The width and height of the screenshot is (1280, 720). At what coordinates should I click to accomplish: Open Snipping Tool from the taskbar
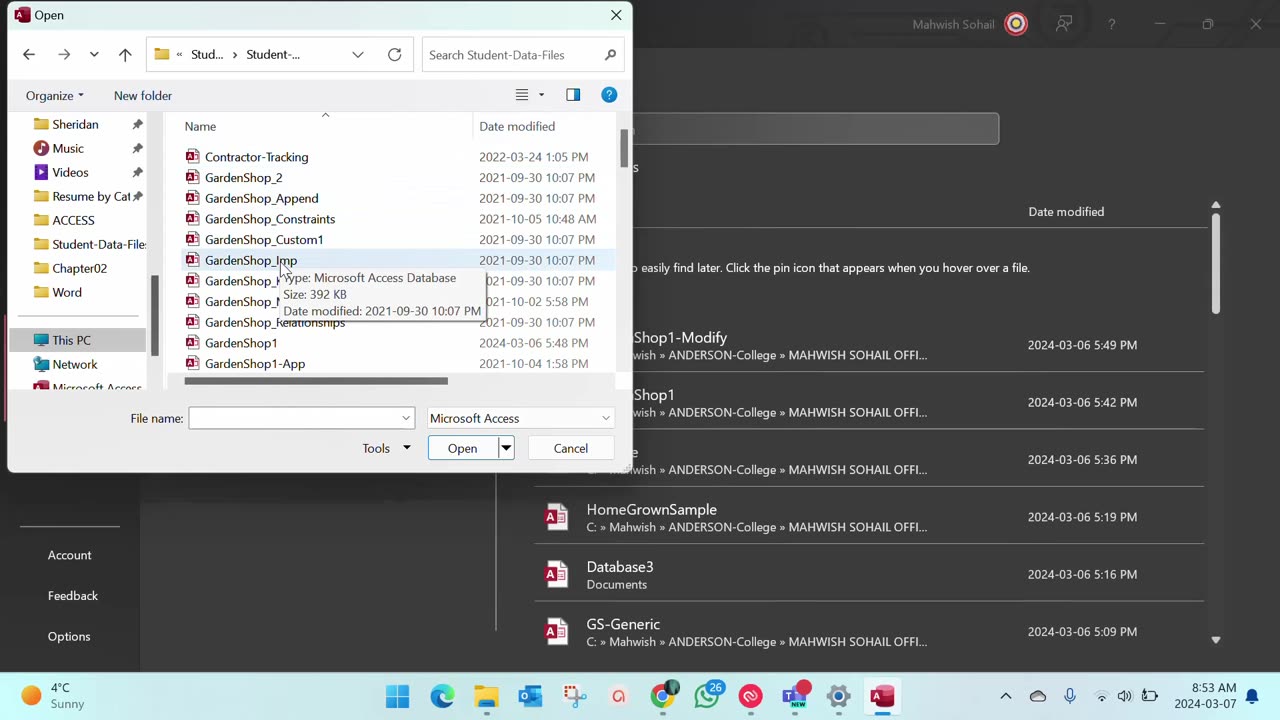(x=574, y=696)
